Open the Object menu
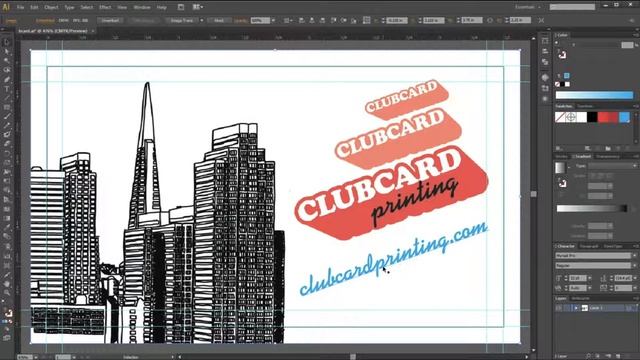The height and width of the screenshot is (360, 640). (51, 7)
